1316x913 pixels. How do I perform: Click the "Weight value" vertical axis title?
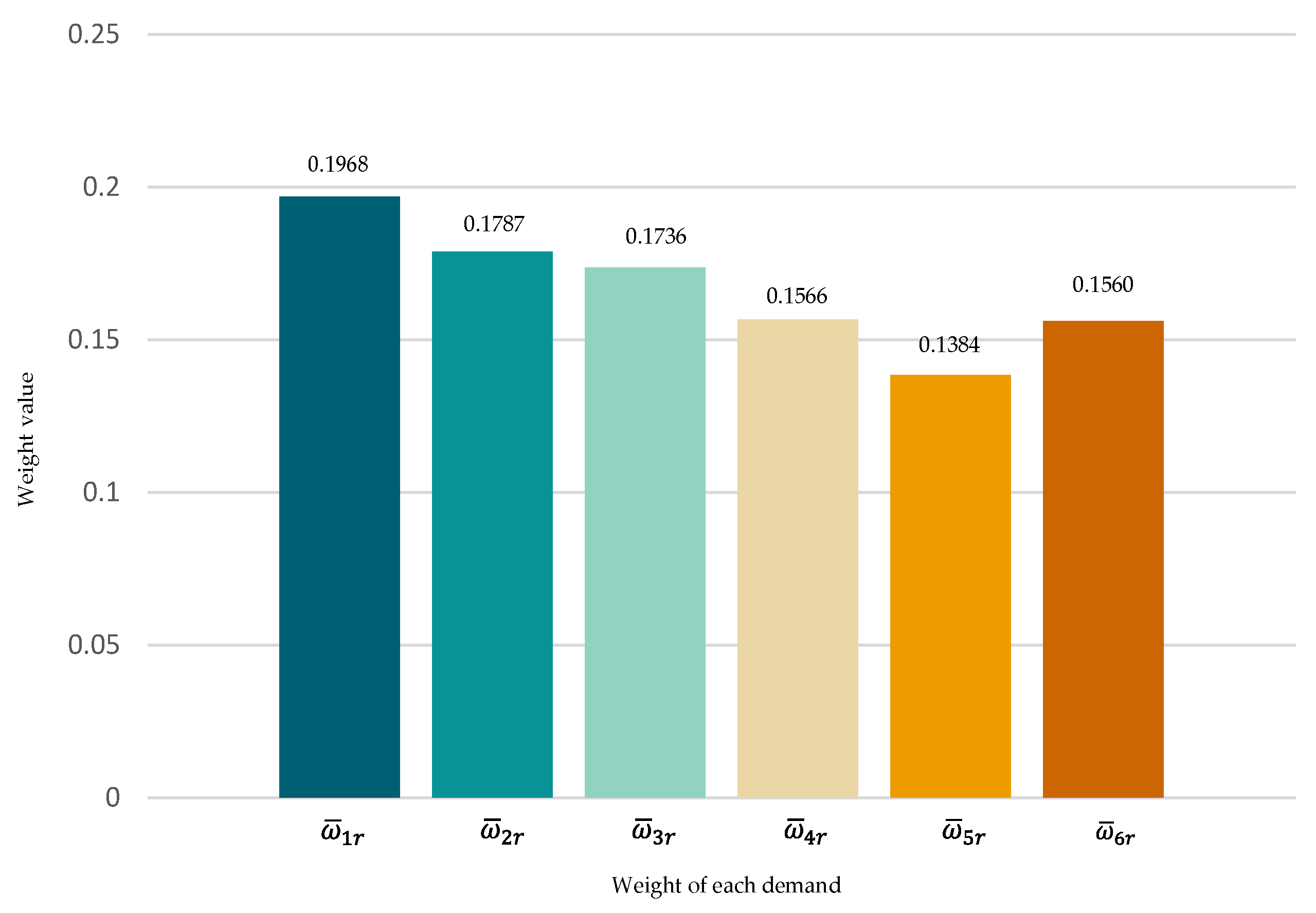[x=26, y=440]
